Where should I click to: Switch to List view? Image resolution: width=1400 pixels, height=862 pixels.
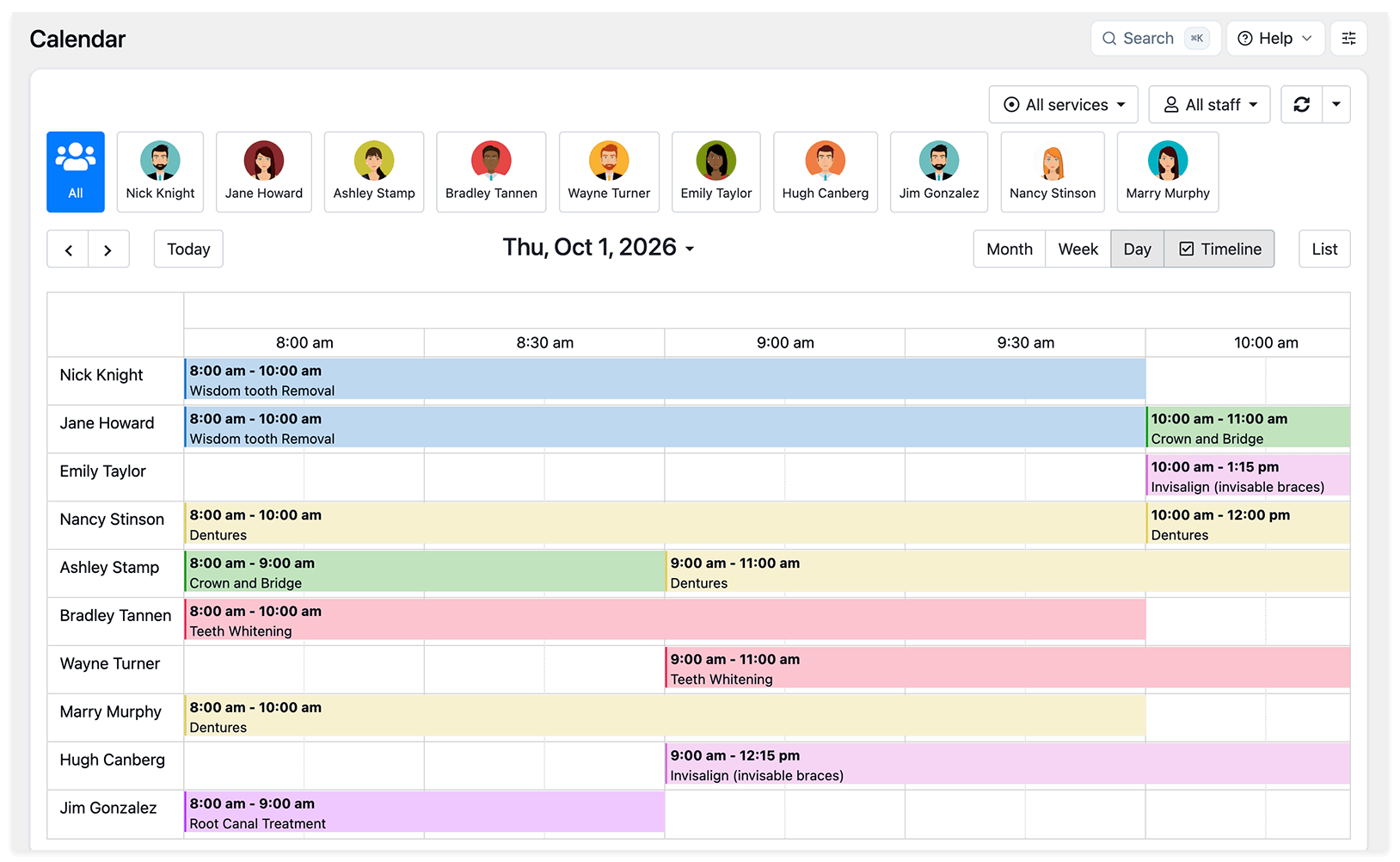(1324, 249)
